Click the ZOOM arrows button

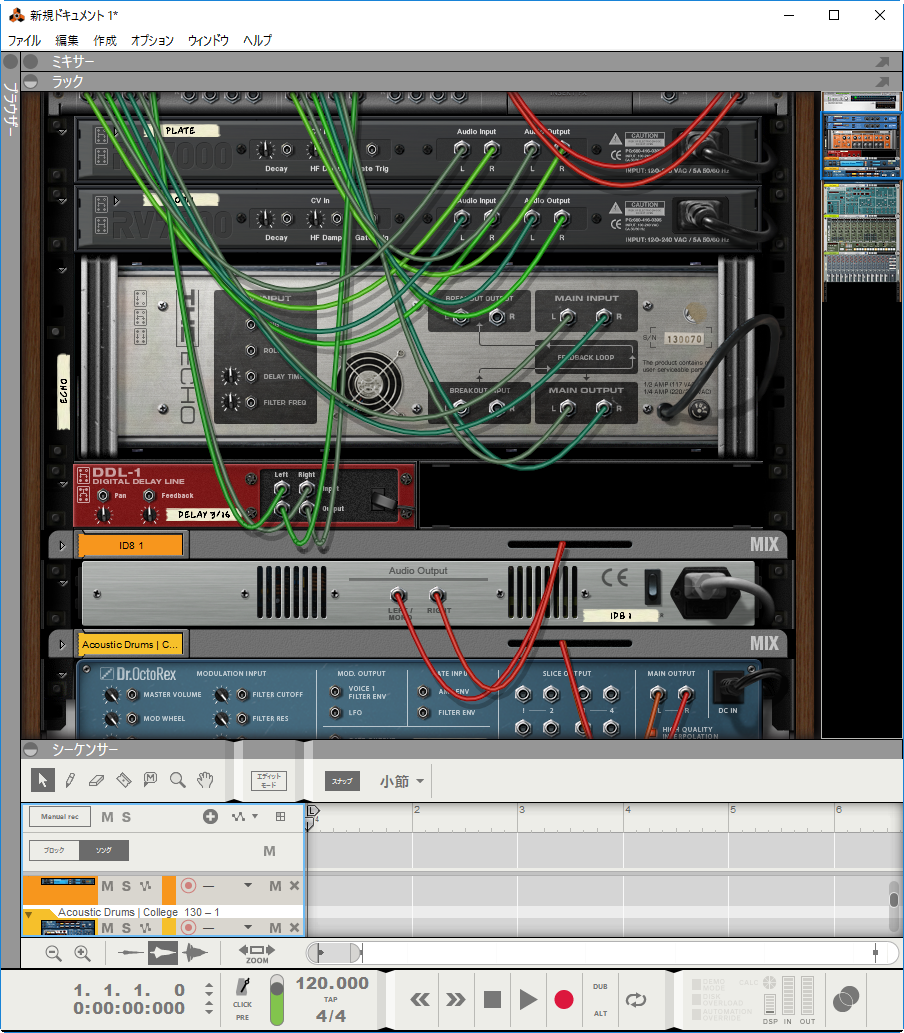[256, 953]
